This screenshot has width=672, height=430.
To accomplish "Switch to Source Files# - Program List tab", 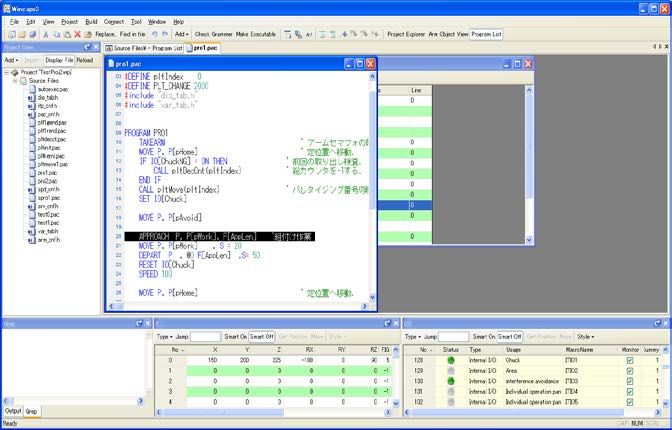I will pyautogui.click(x=144, y=48).
